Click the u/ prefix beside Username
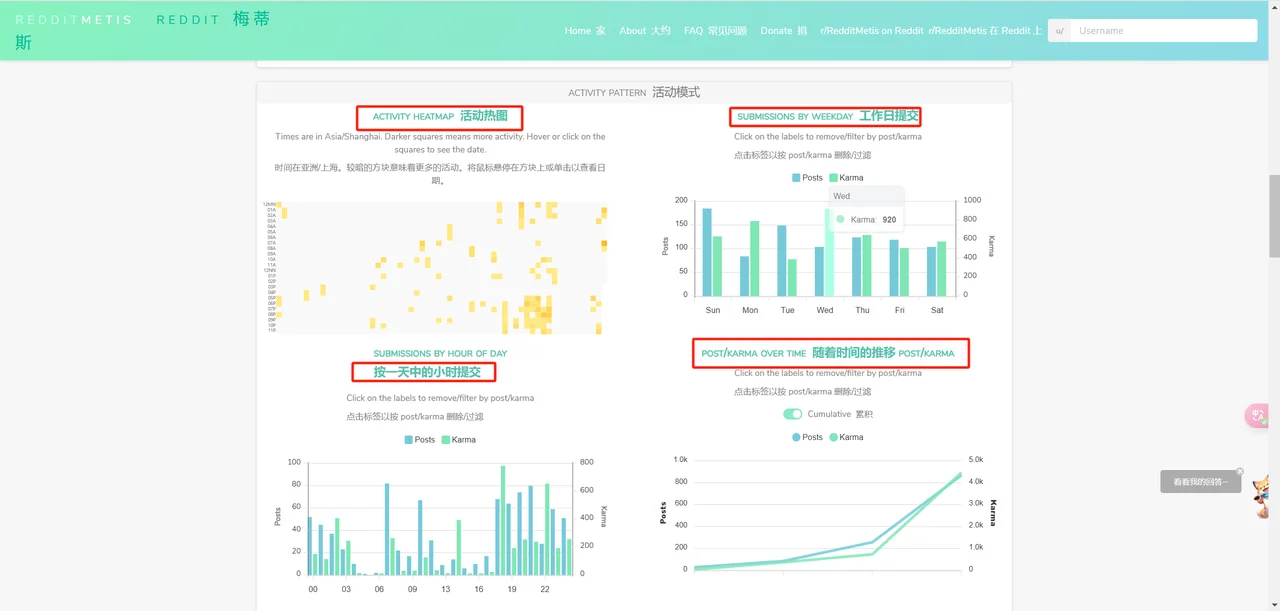Screen dimensions: 1280x611 coord(1059,31)
